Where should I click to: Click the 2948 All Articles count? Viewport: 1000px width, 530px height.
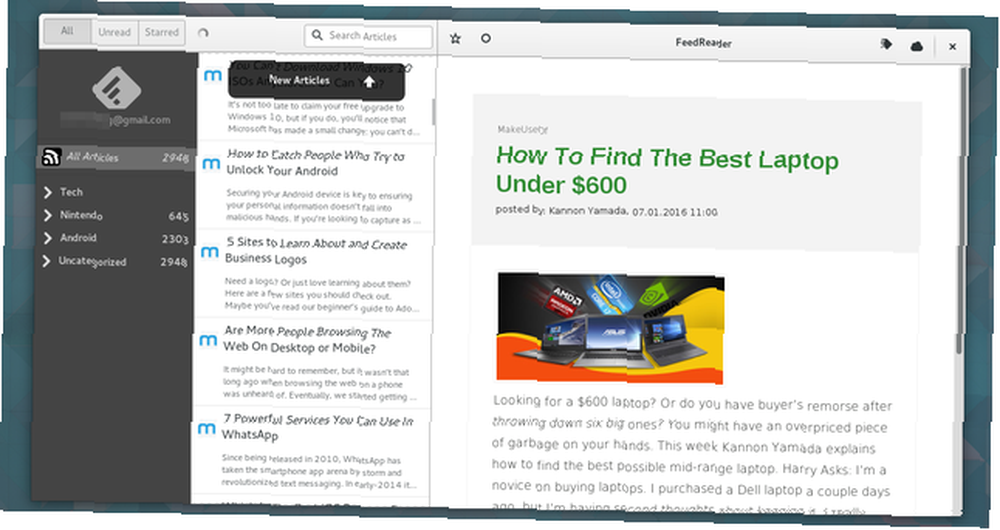[175, 158]
